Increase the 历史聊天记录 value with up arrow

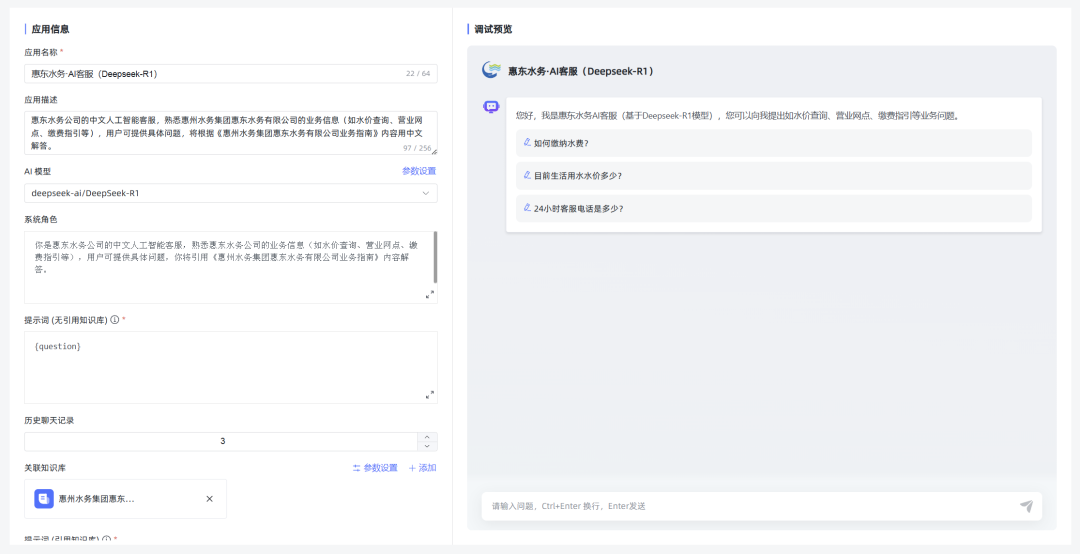coord(428,437)
